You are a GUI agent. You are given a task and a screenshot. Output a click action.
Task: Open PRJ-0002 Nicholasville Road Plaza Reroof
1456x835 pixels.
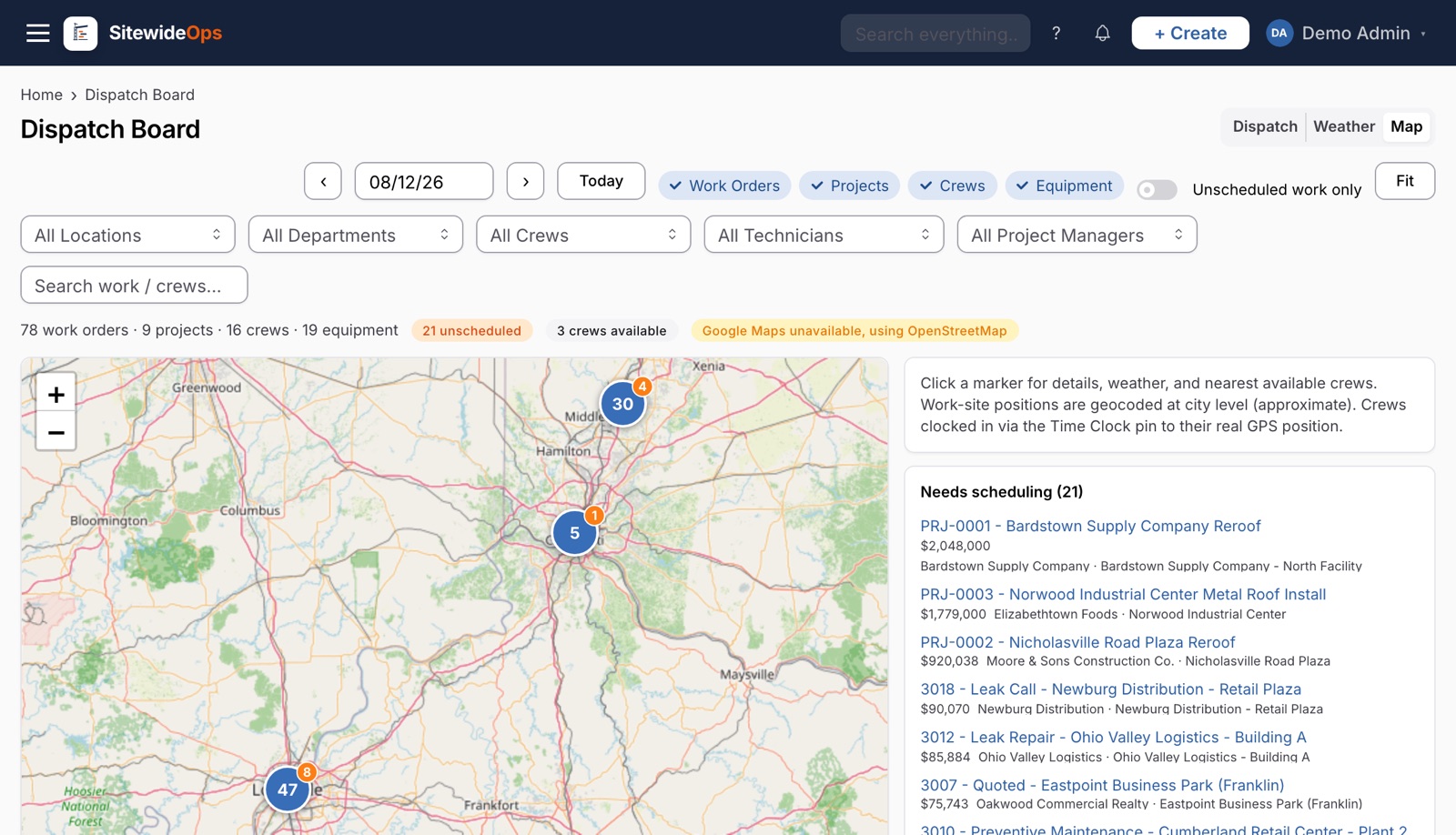click(x=1077, y=642)
